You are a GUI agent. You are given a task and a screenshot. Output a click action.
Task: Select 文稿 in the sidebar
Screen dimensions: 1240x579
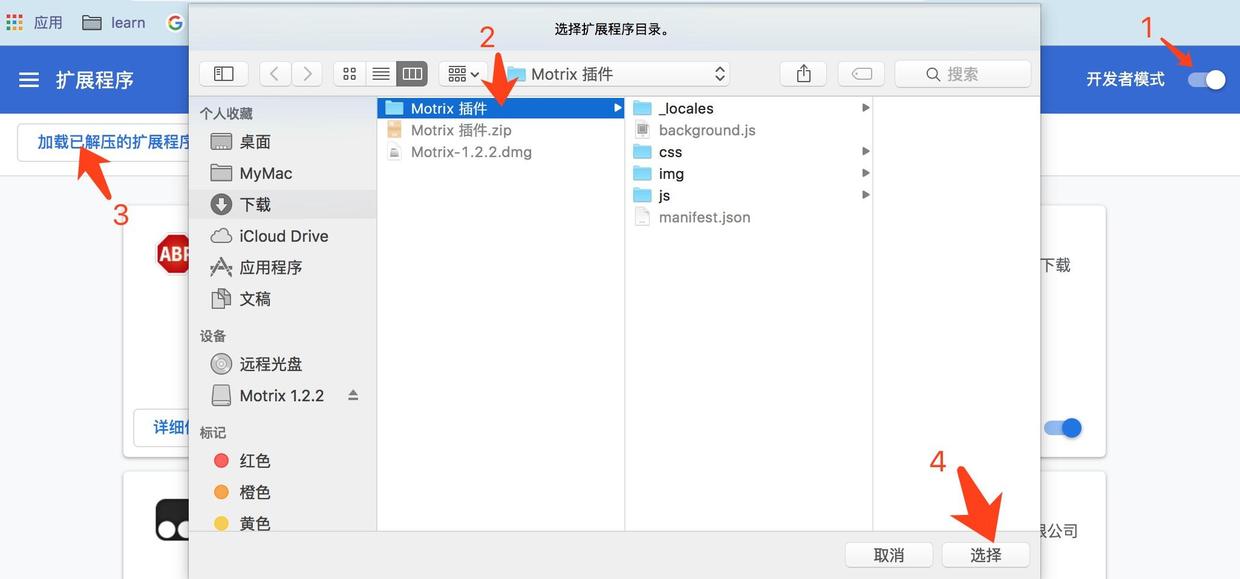tap(283, 298)
